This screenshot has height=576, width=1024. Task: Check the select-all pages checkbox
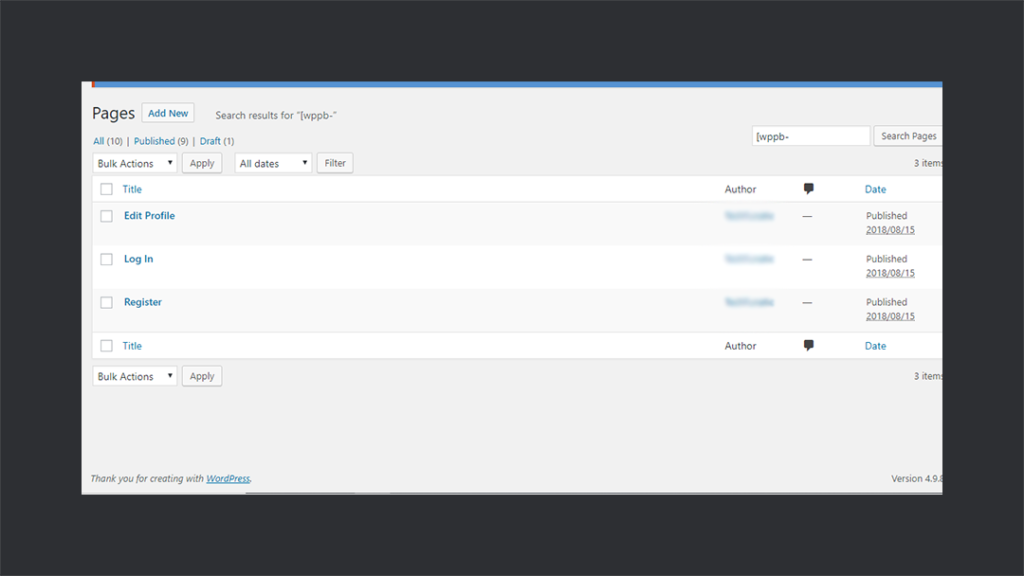point(106,188)
